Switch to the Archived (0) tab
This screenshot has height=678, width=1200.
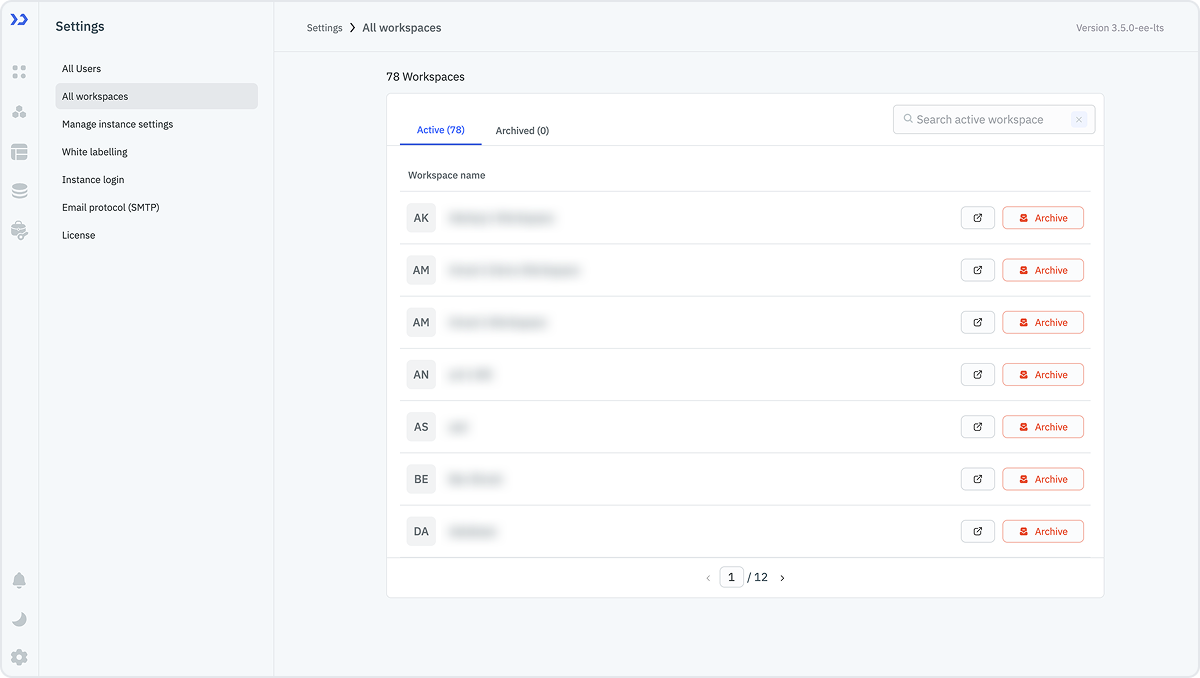point(522,131)
